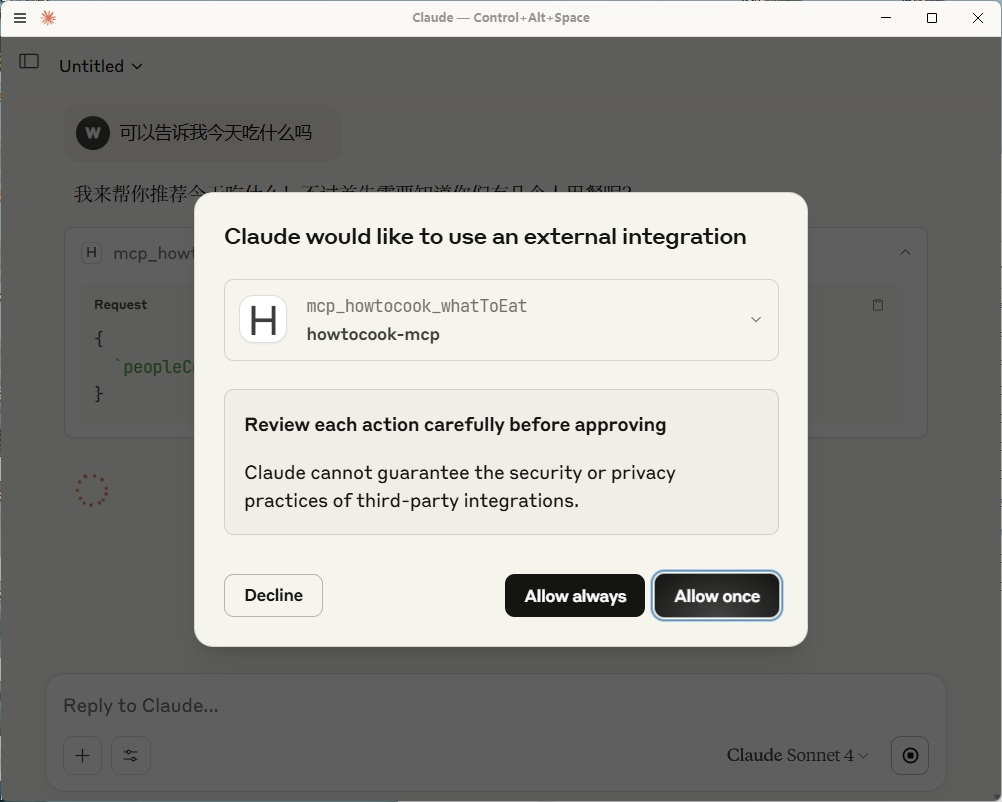This screenshot has height=802, width=1002.
Task: Open the hamburger menu in title bar
Action: pos(20,18)
